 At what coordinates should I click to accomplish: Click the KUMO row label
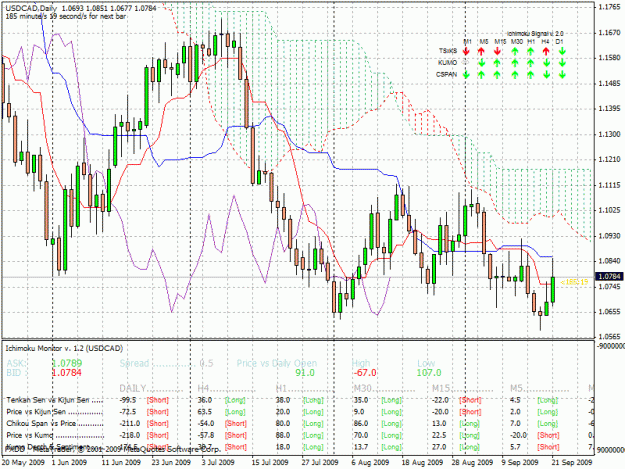[x=448, y=63]
